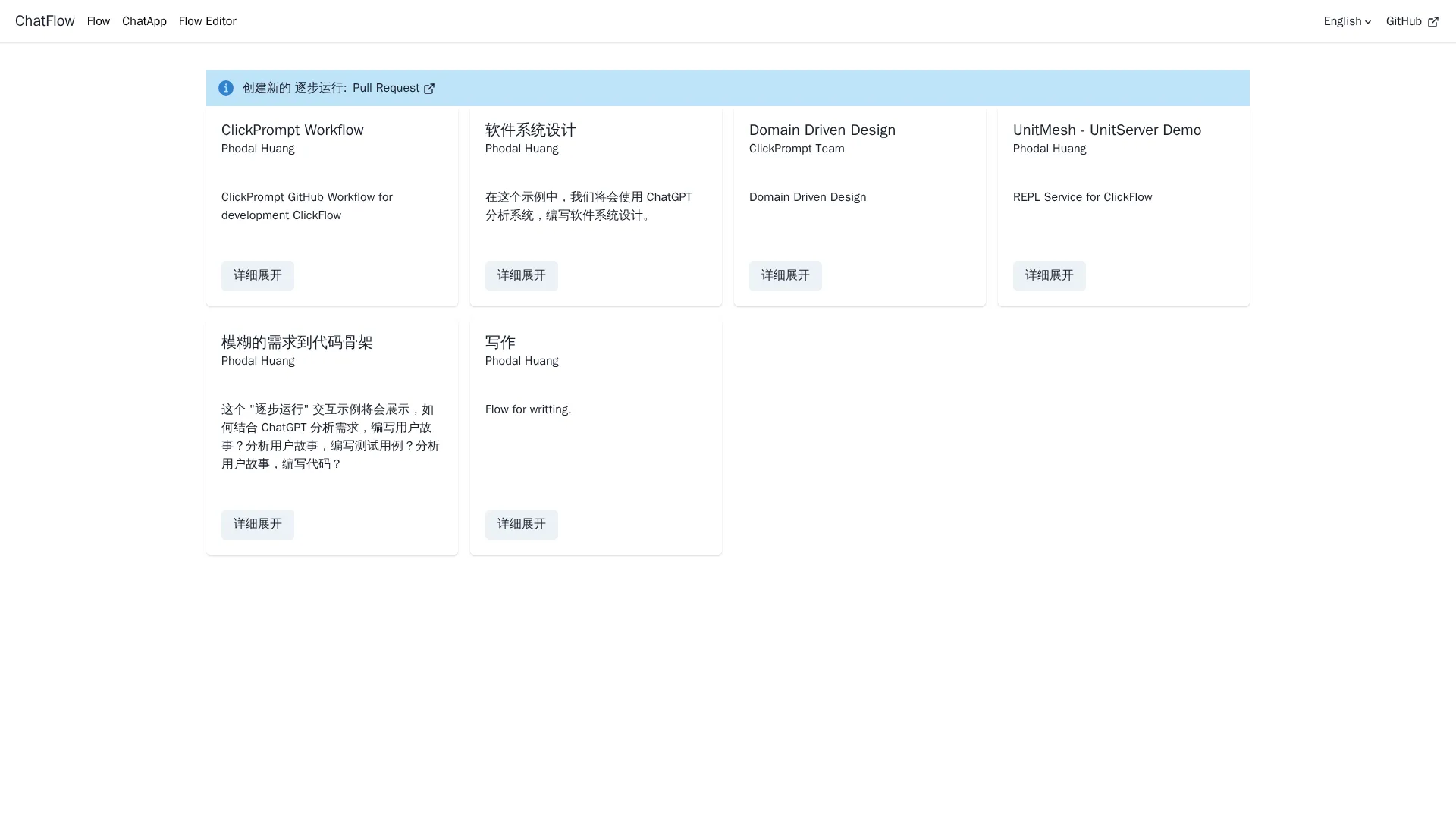Click external link icon beside Pull Request
The image size is (1456, 819).
pos(429,89)
